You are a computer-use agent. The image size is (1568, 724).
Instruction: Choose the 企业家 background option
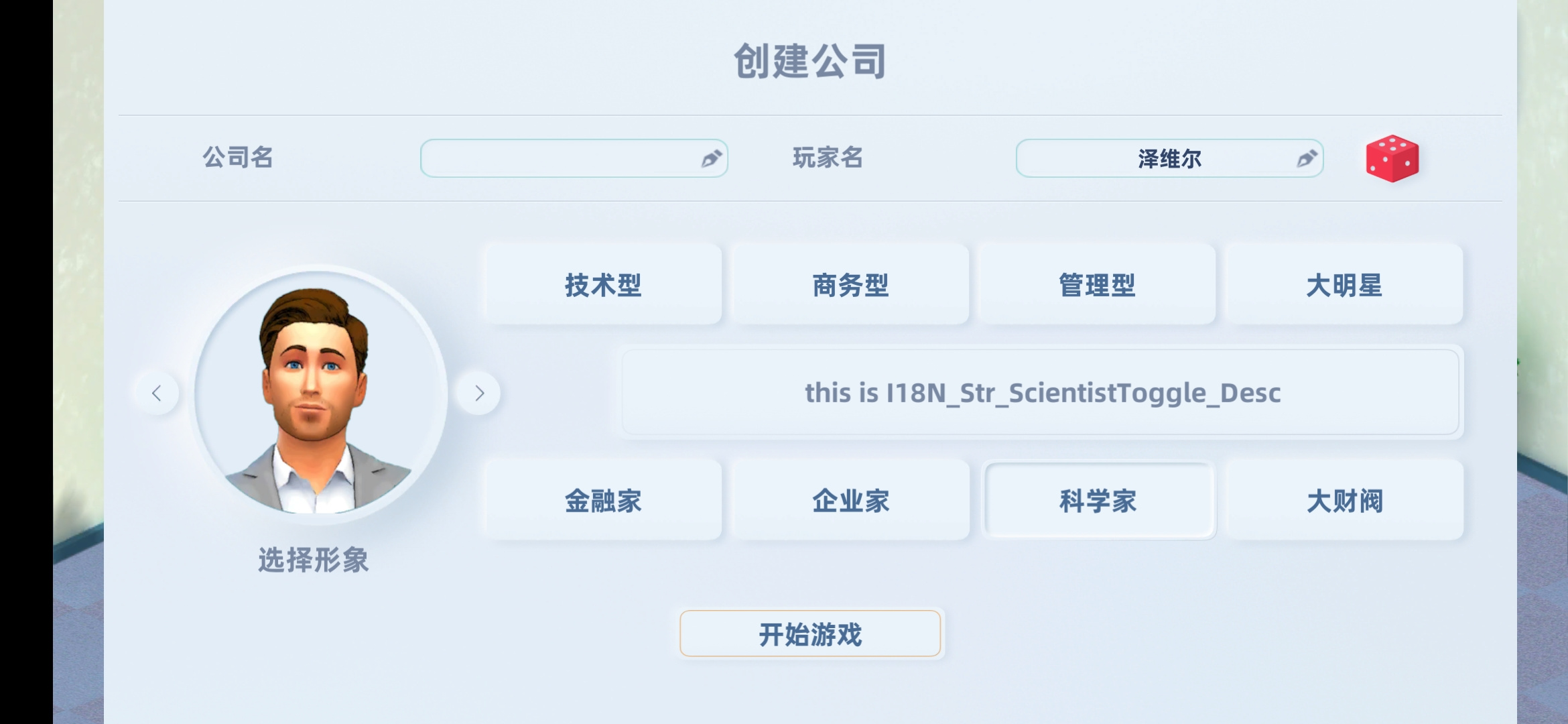point(850,500)
